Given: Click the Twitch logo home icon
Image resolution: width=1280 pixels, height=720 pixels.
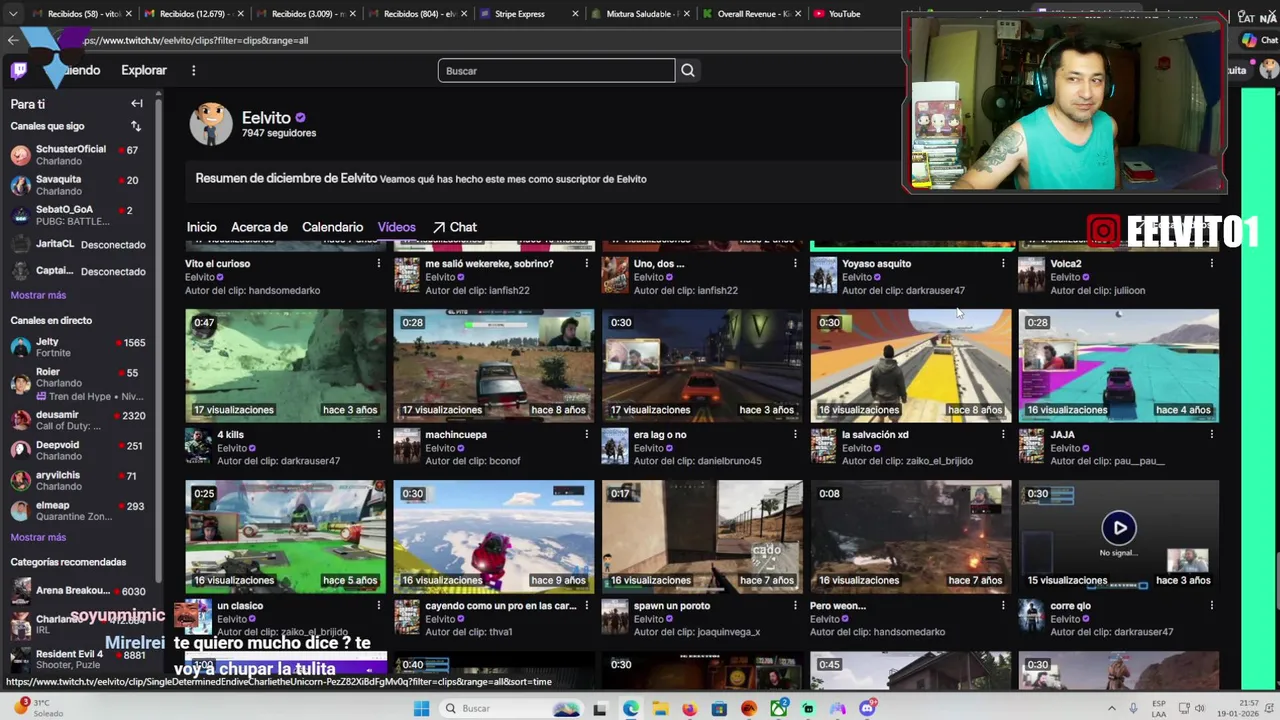Looking at the screenshot, I should pyautogui.click(x=19, y=70).
